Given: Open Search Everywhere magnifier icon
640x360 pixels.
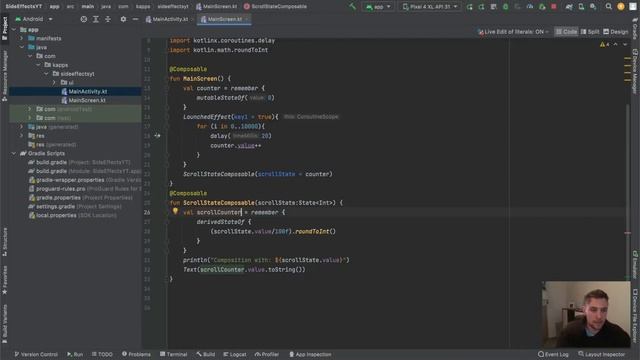Looking at the screenshot, I should [609, 7].
